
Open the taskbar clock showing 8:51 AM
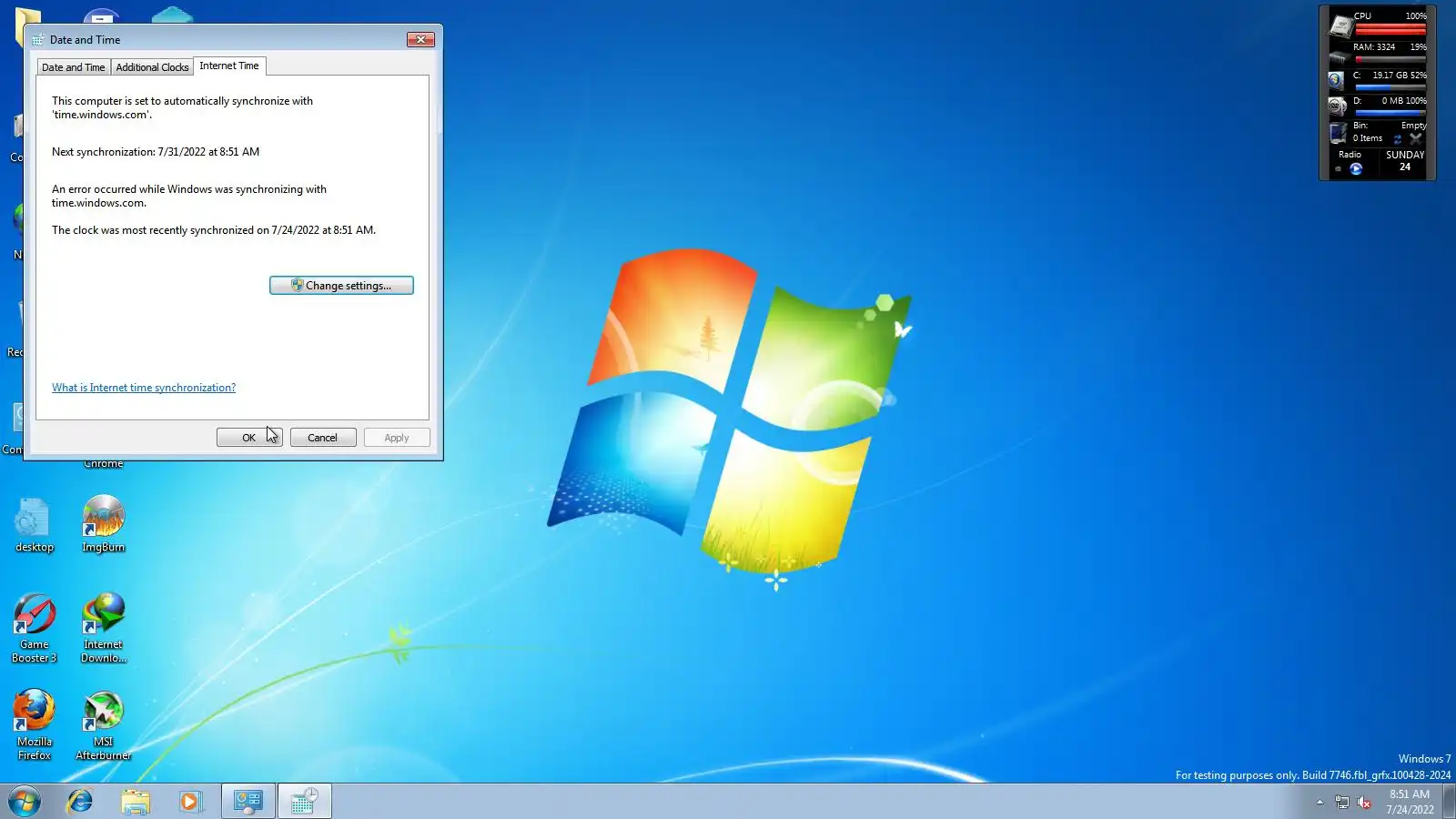[x=1410, y=802]
